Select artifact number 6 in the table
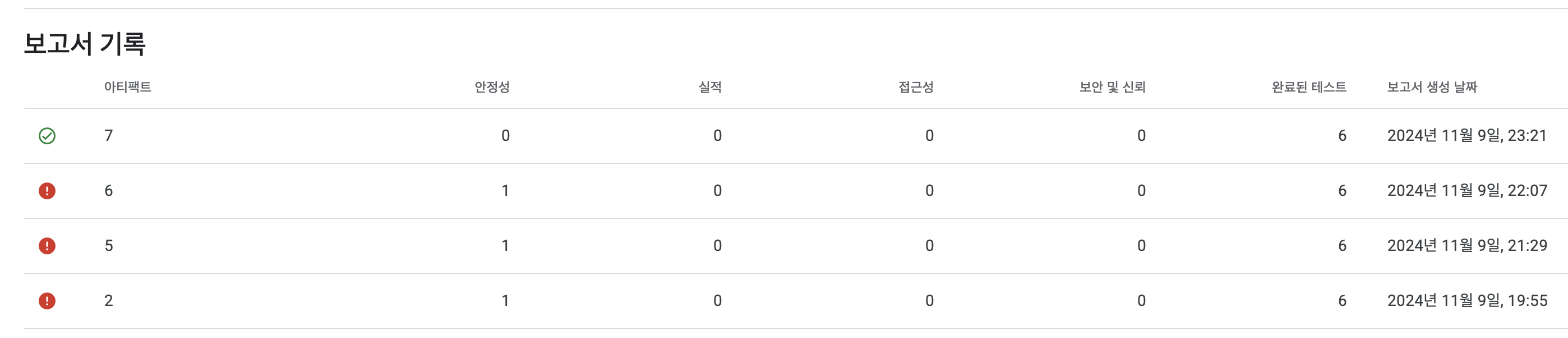The width and height of the screenshot is (1568, 338). [x=108, y=191]
